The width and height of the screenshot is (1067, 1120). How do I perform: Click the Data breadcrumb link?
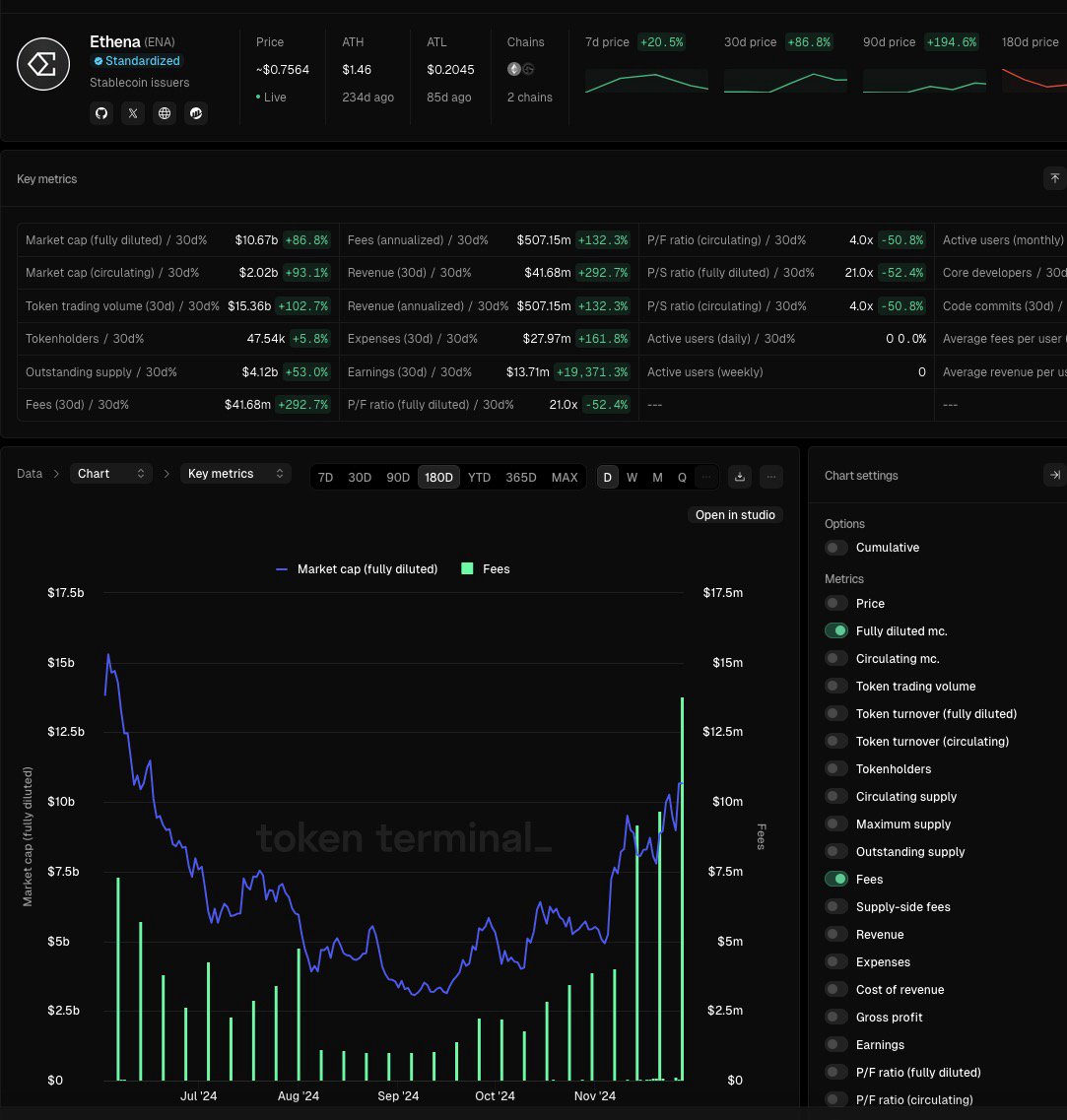tap(29, 474)
